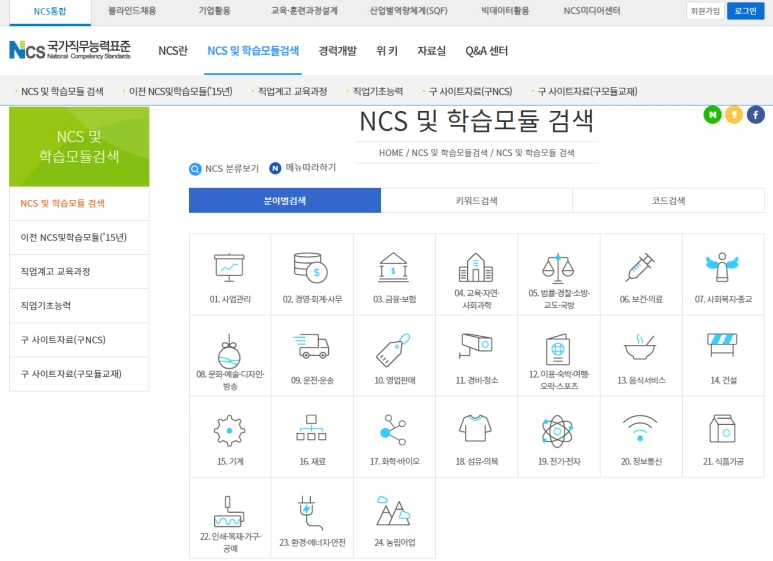Go to 교육·훈련과정설계 in top bar
The image size is (773, 561).
[x=304, y=11]
